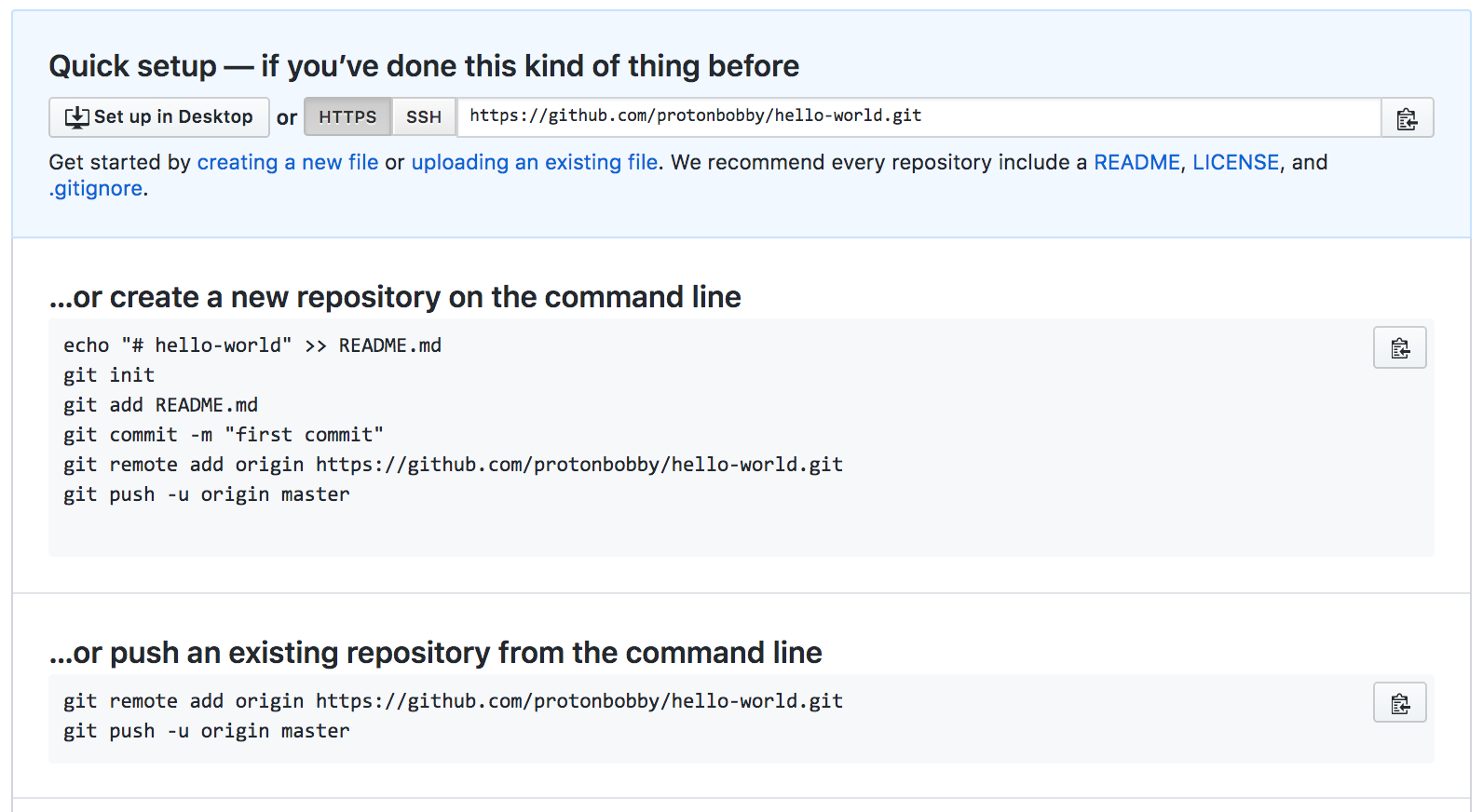Click the 'push an existing repository' heading
The image size is (1483, 812).
click(x=435, y=653)
